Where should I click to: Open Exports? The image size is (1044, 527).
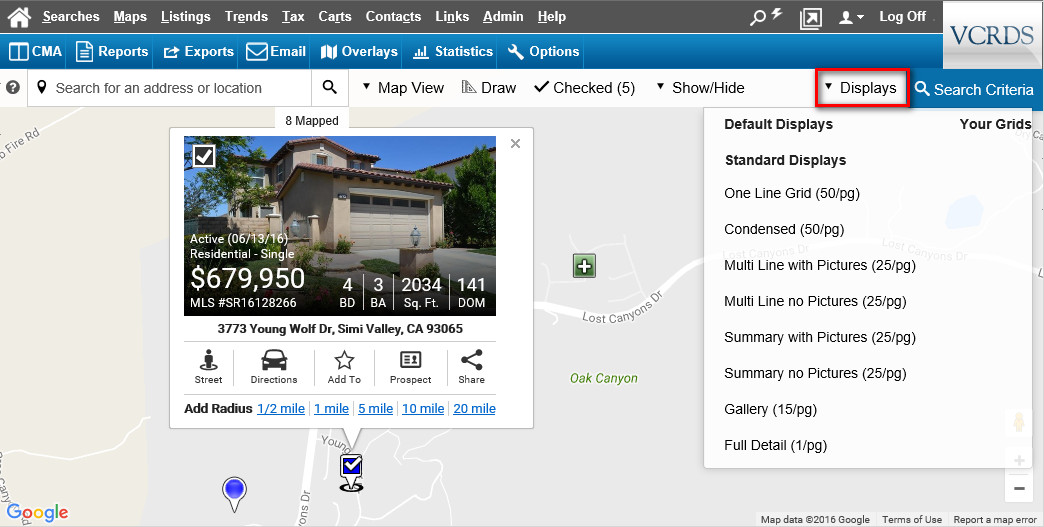tap(198, 52)
